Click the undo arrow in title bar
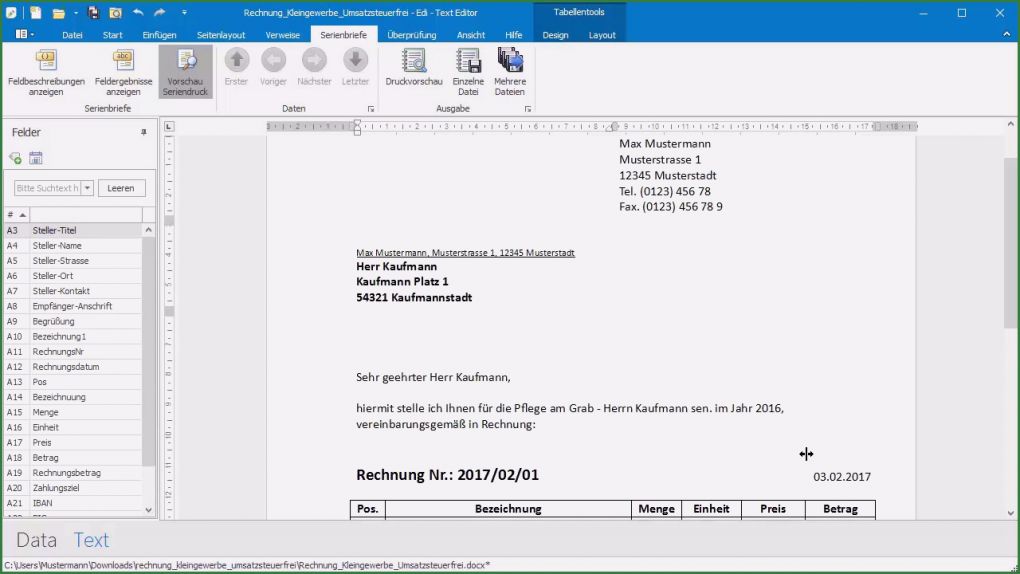Viewport: 1020px width, 574px height. coord(138,13)
